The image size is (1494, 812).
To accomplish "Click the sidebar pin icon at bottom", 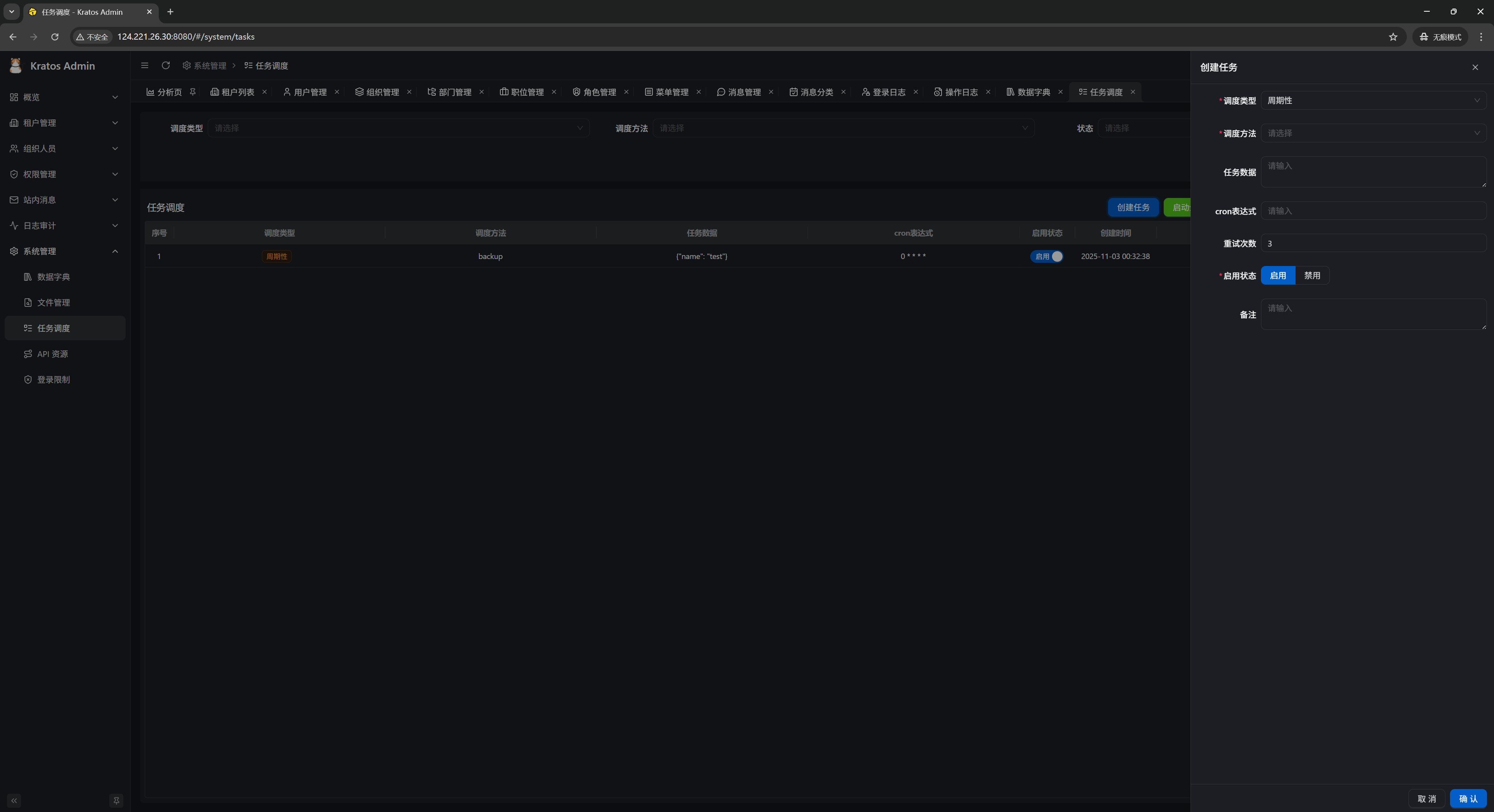I will click(x=116, y=800).
